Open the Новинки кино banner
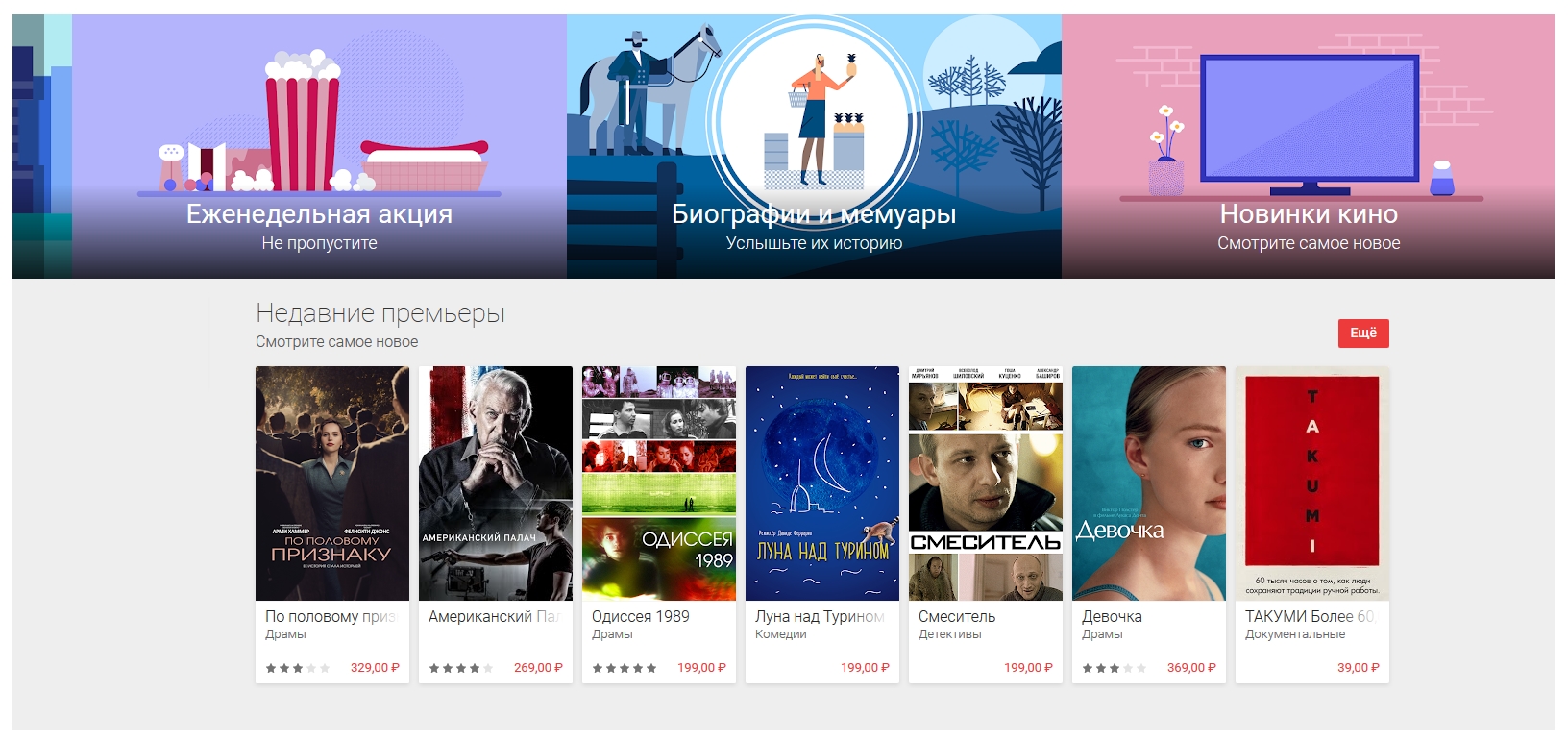 tap(1308, 146)
